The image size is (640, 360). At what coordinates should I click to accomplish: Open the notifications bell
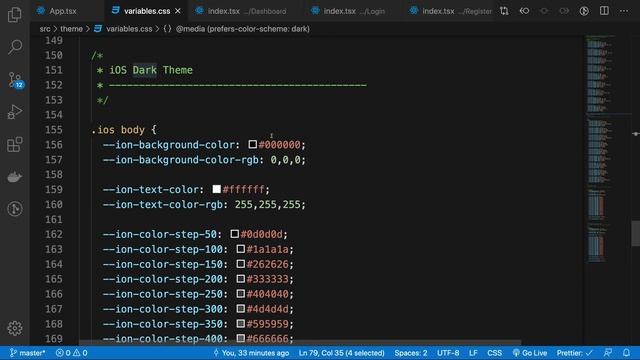pos(627,353)
